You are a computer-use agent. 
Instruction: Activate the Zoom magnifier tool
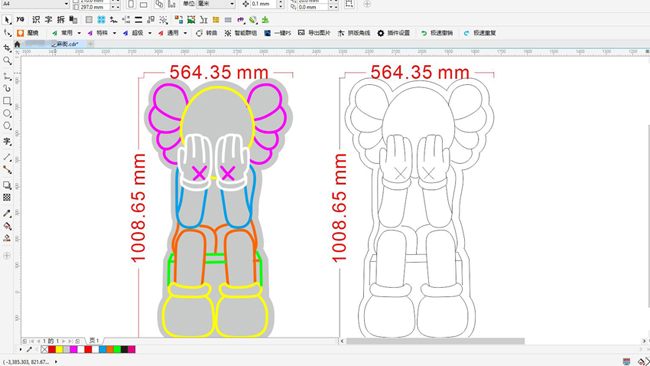point(7,61)
